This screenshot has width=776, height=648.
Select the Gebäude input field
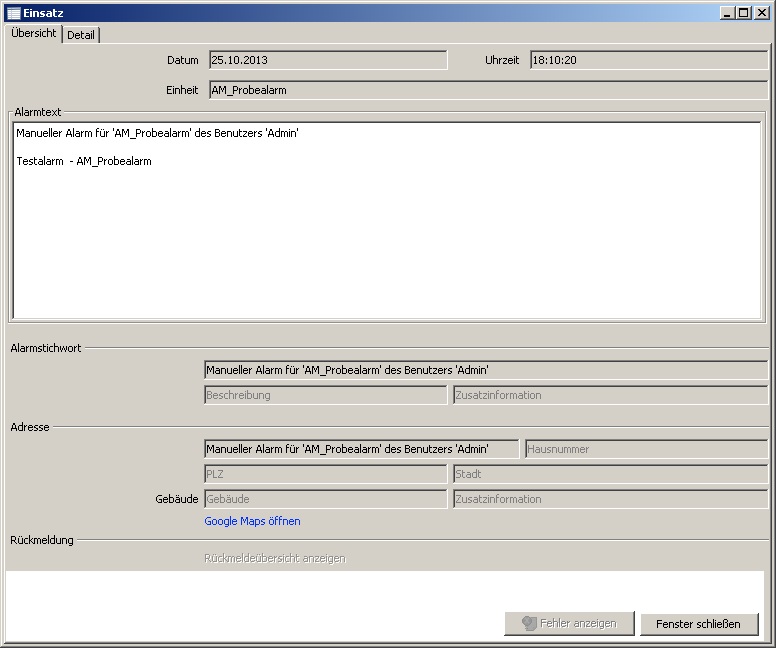point(325,499)
